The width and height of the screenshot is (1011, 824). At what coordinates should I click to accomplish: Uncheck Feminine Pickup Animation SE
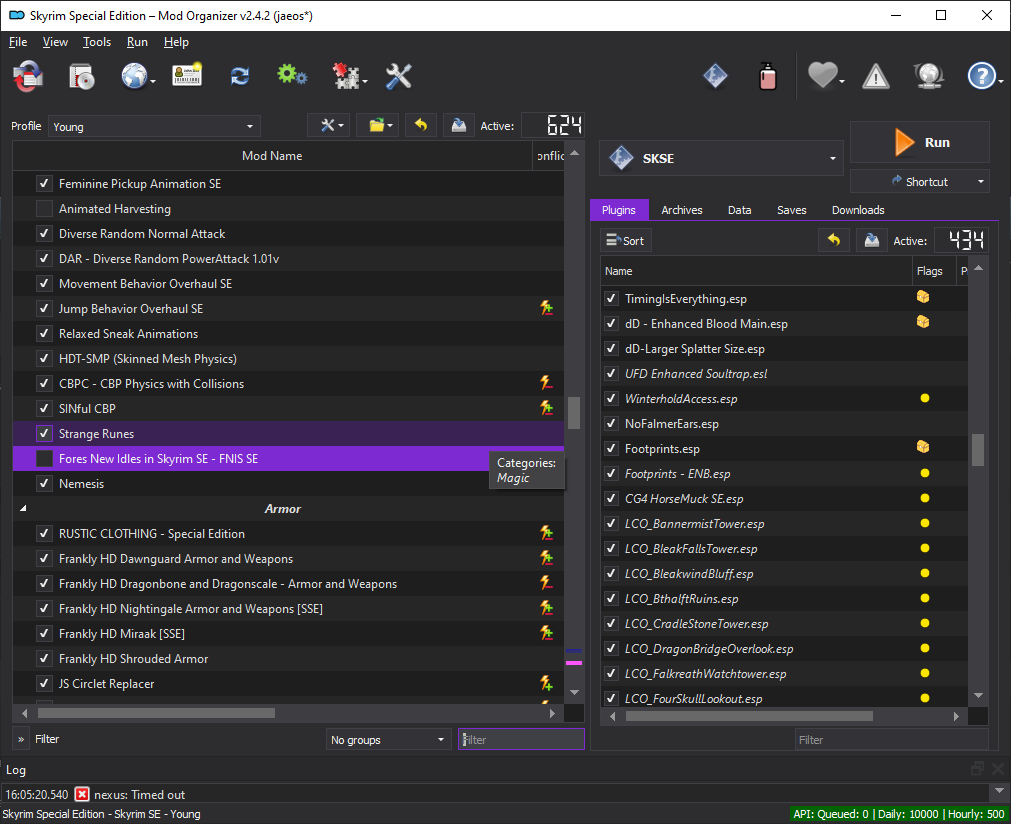(x=44, y=184)
